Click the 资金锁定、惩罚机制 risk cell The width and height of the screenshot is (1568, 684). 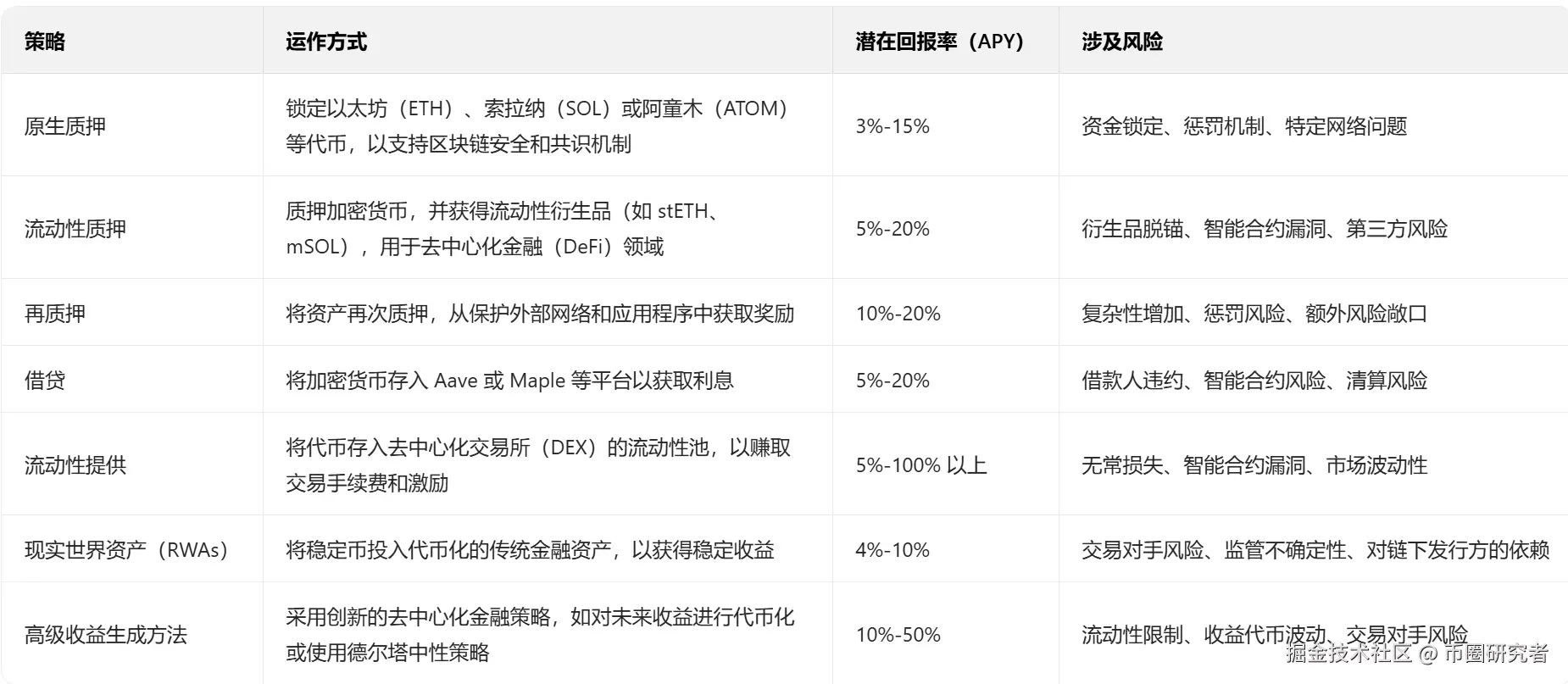pos(1243,126)
